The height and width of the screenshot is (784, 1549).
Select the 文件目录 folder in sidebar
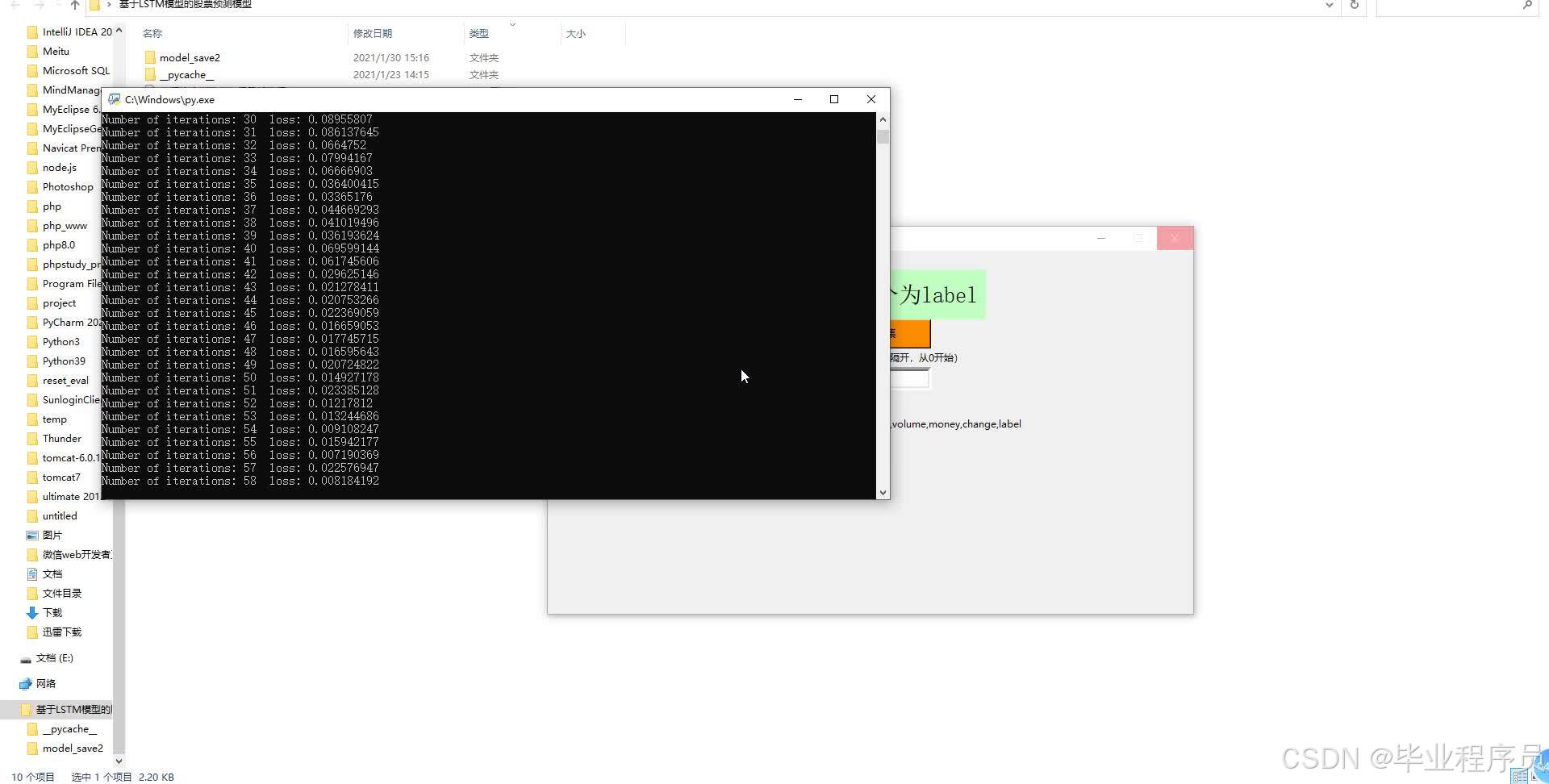coord(54,594)
